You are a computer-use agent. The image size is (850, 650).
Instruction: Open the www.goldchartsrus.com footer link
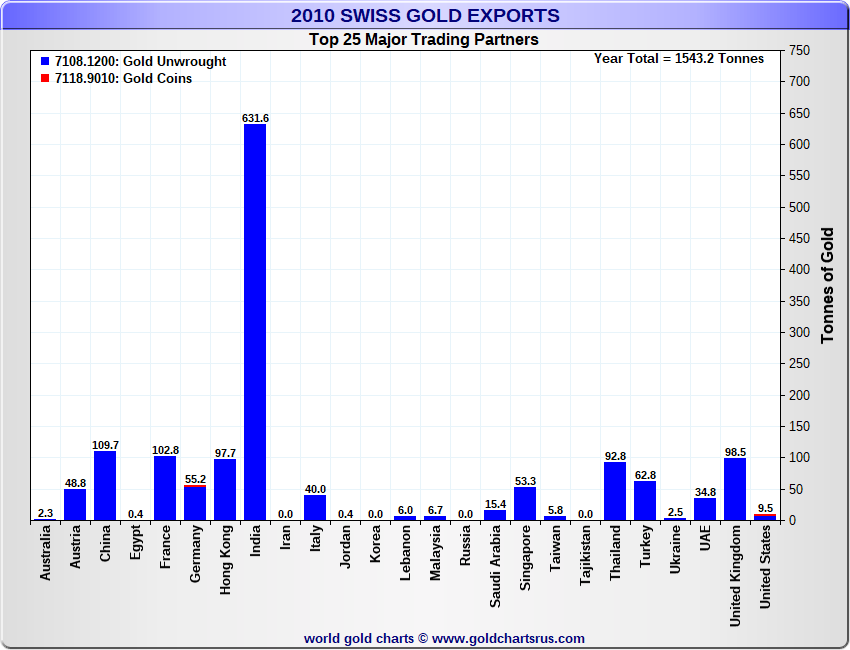pos(508,639)
